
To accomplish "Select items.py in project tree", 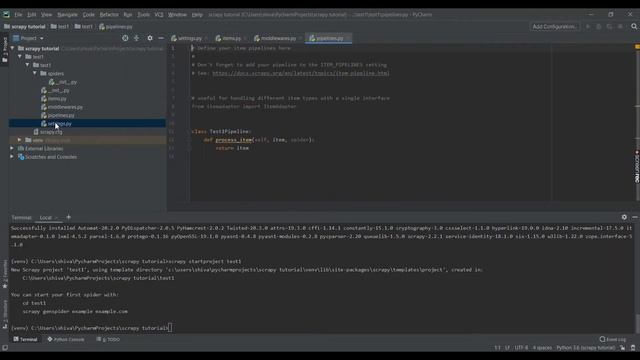I will pos(53,99).
